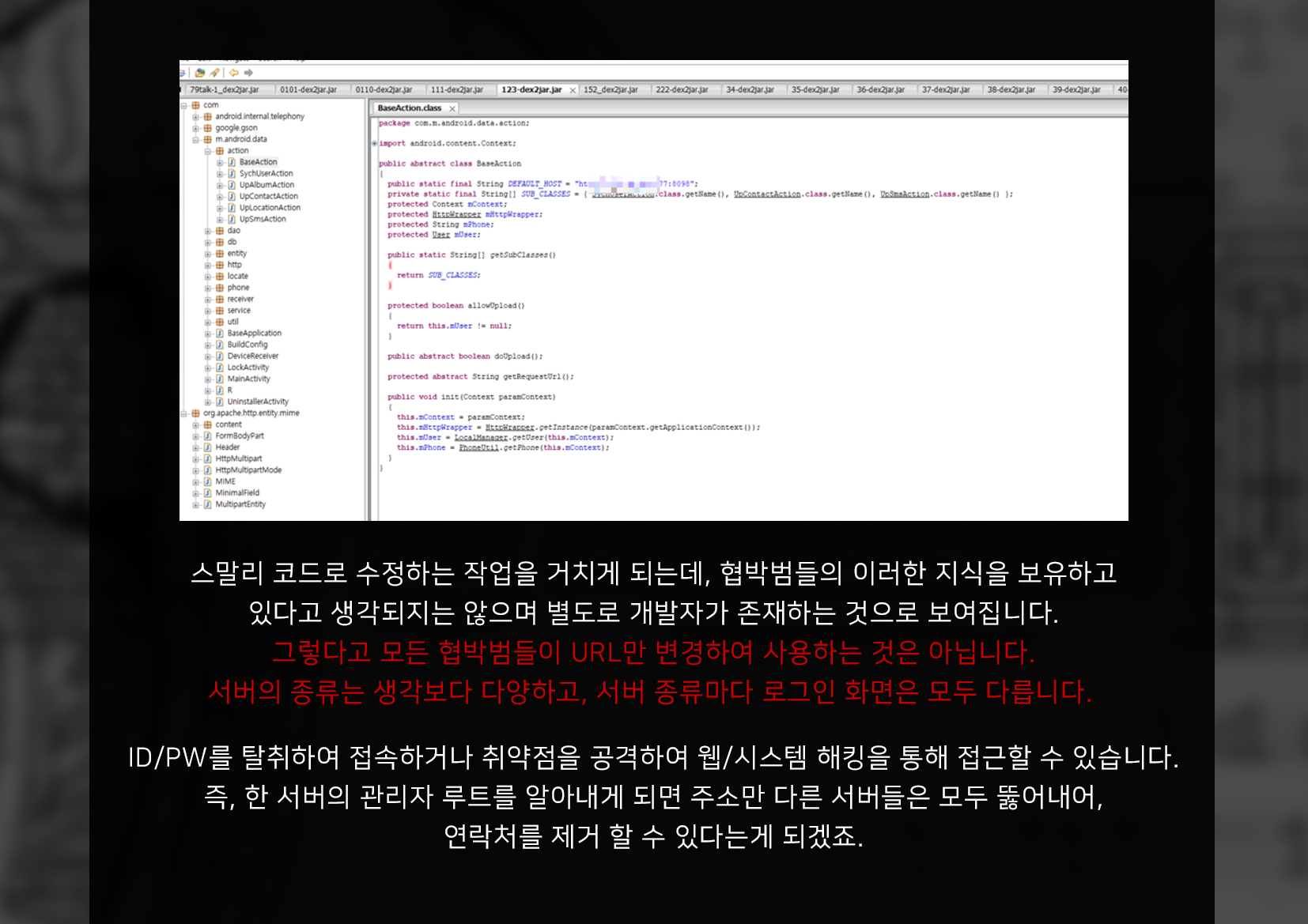Click the google.gson package icon
The height and width of the screenshot is (924, 1308).
coord(208,128)
